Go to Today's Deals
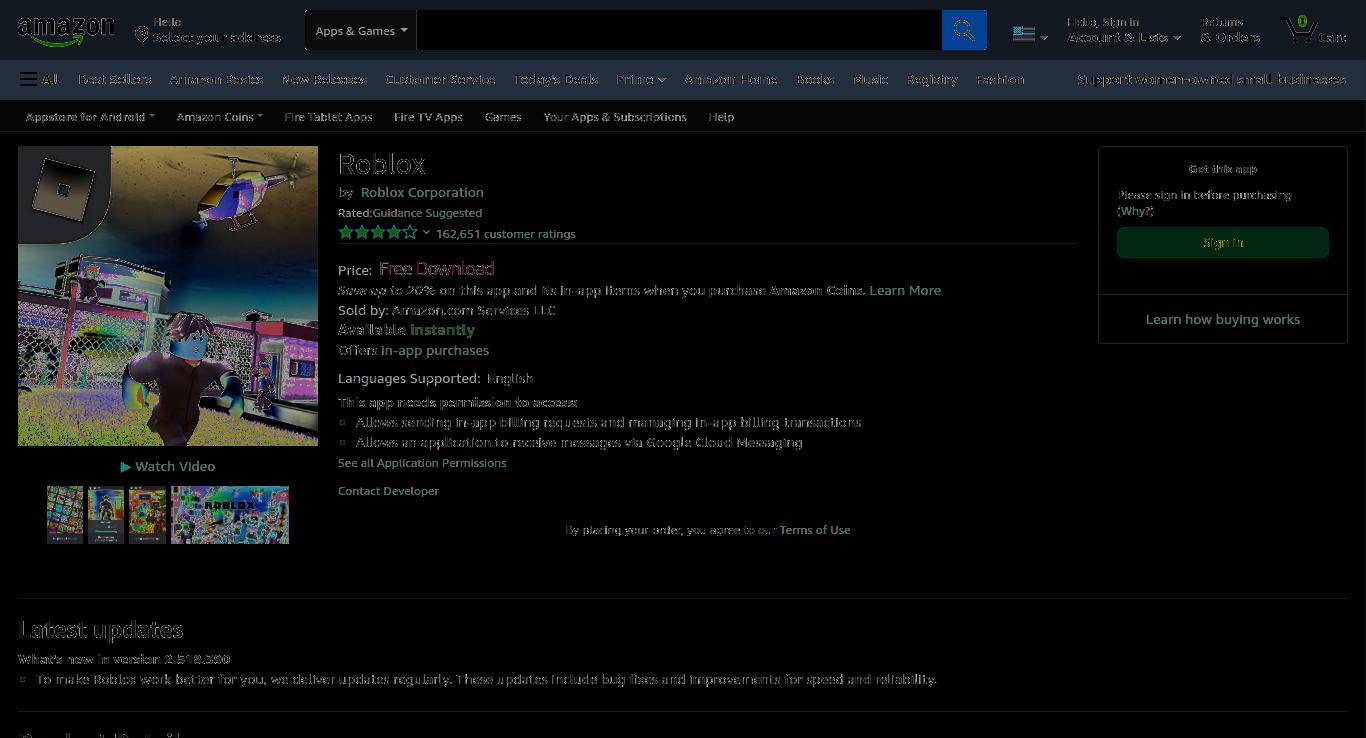The width and height of the screenshot is (1366, 738). tap(555, 79)
